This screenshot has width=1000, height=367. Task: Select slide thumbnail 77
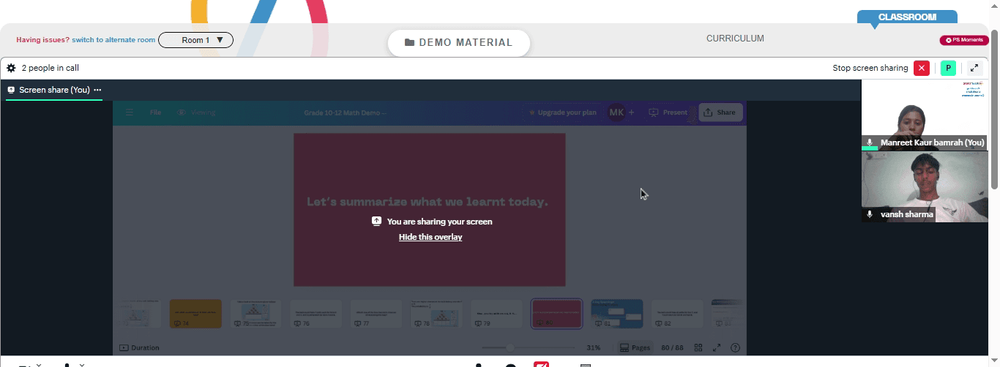(376, 313)
